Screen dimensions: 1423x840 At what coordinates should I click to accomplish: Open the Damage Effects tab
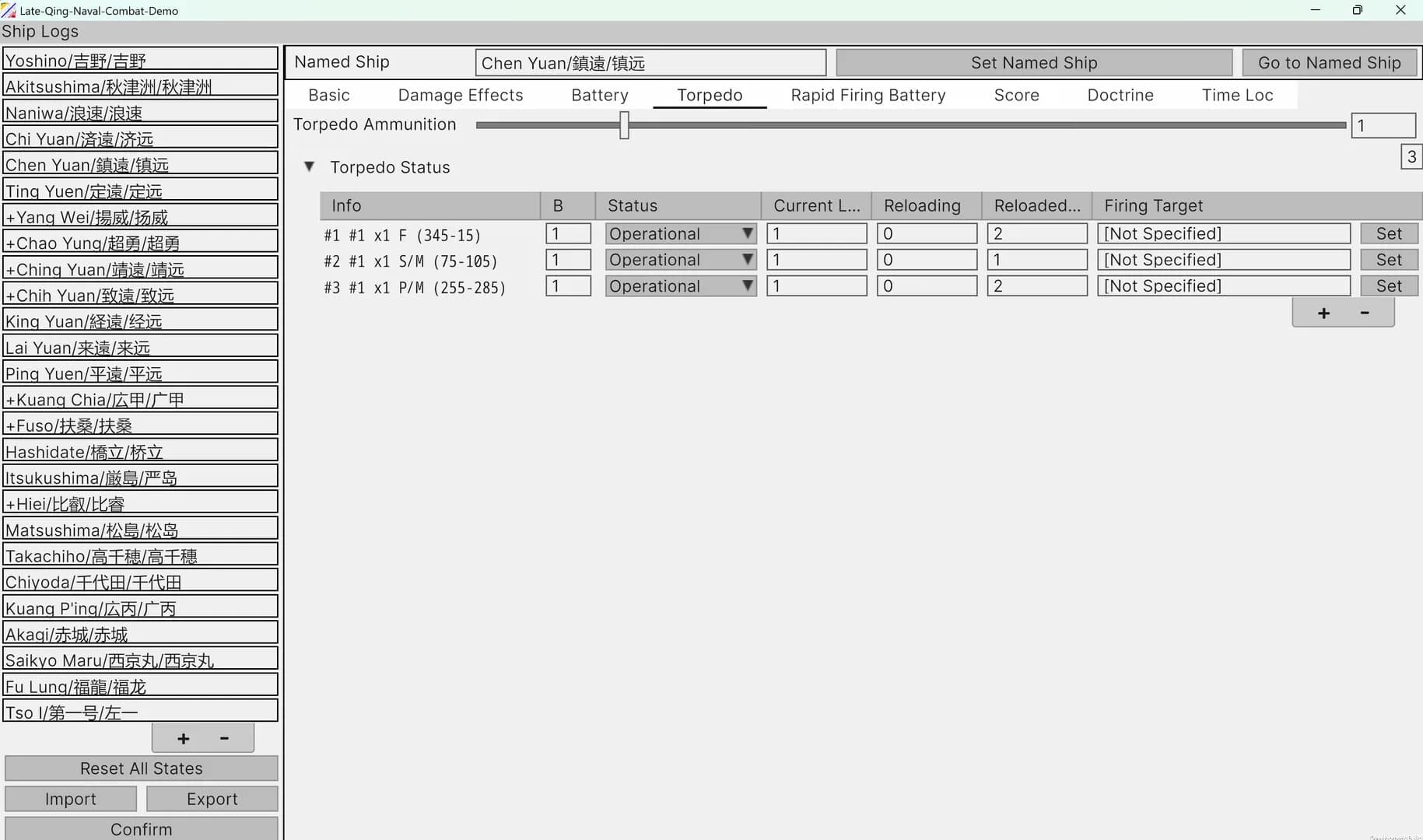pyautogui.click(x=461, y=95)
